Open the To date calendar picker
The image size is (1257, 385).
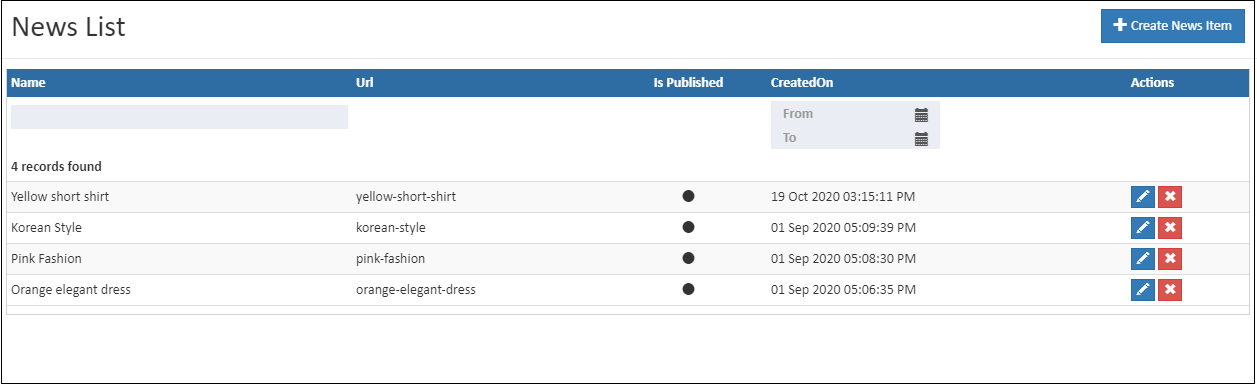click(x=921, y=138)
